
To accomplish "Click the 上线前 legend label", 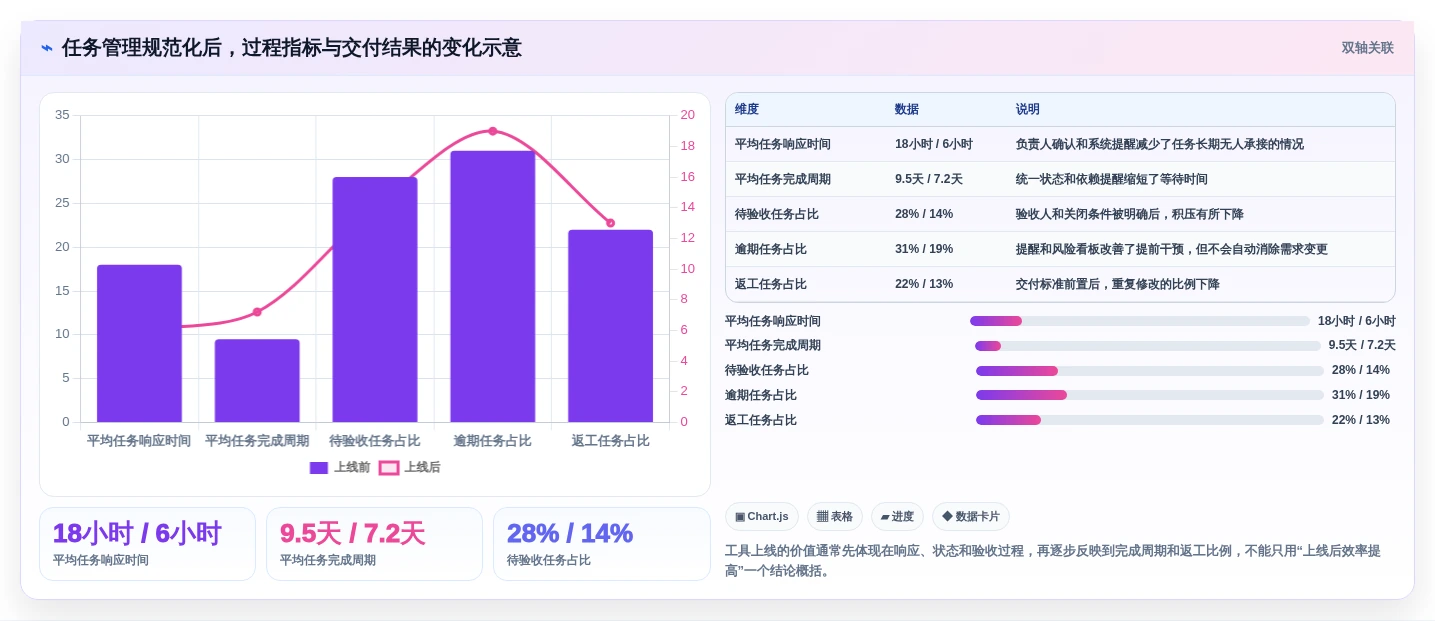I will tap(352, 467).
